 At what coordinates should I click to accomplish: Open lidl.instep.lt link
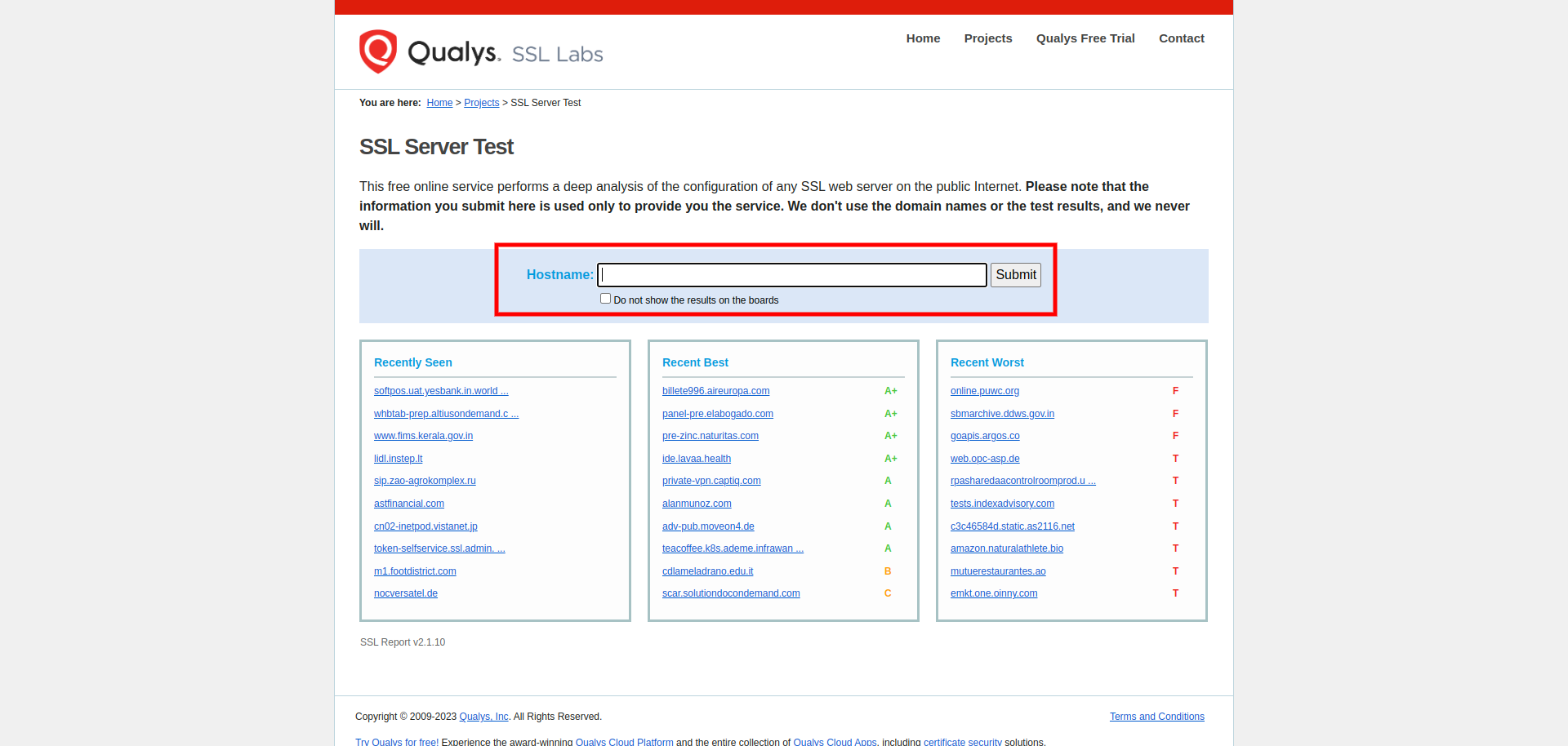(x=398, y=459)
